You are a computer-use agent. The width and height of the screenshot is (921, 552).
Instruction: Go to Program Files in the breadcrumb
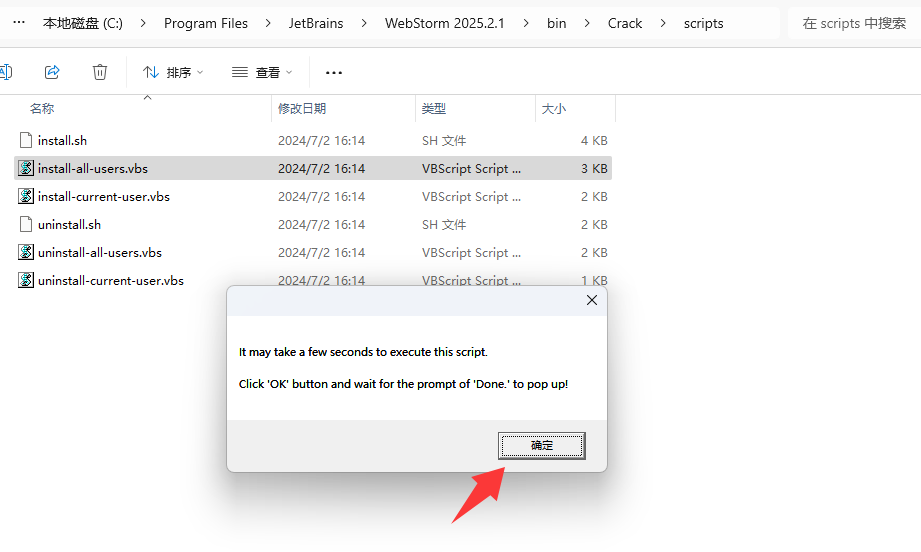coord(206,23)
